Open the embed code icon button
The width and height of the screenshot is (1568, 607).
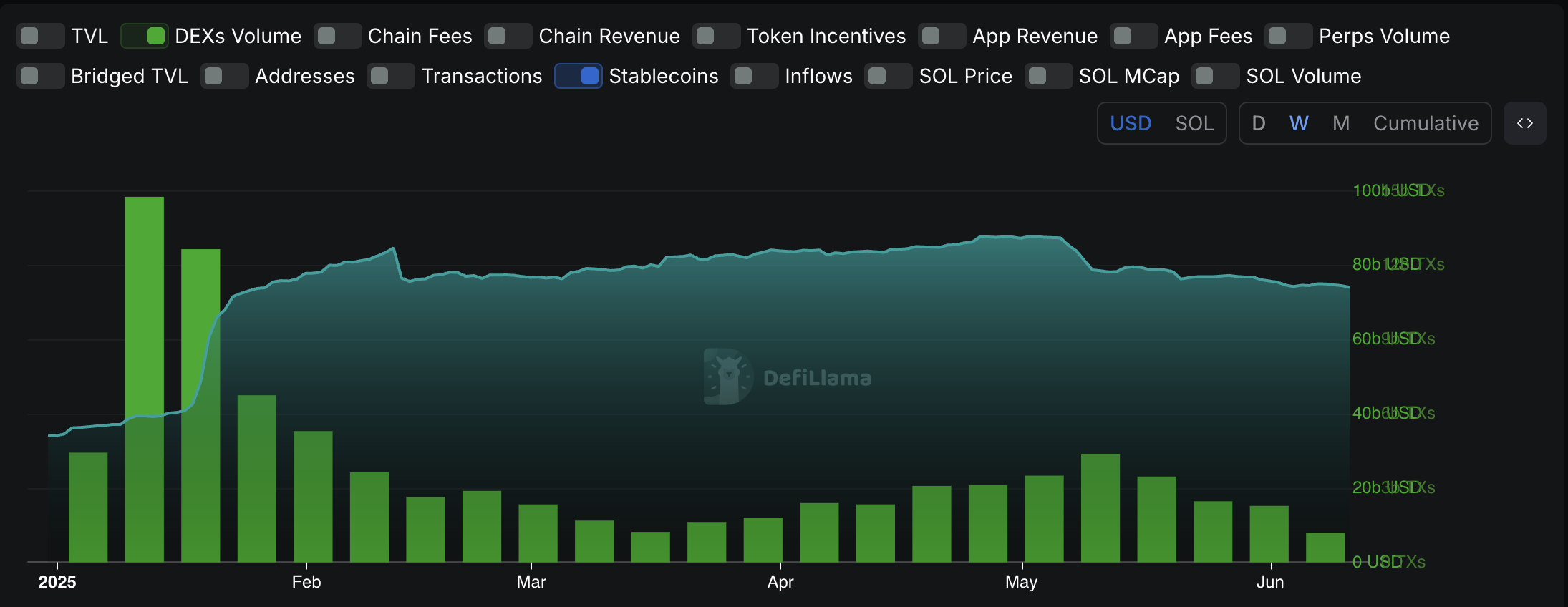pos(1525,123)
